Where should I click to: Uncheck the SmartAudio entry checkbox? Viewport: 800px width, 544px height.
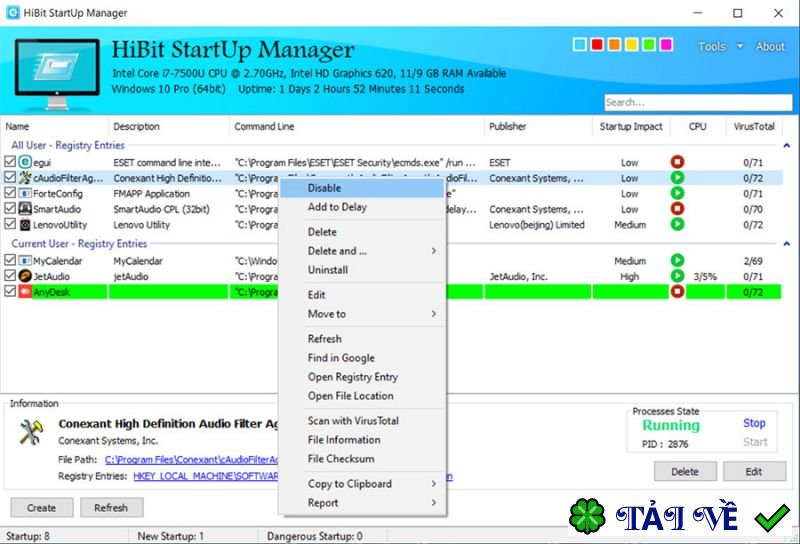click(x=10, y=208)
